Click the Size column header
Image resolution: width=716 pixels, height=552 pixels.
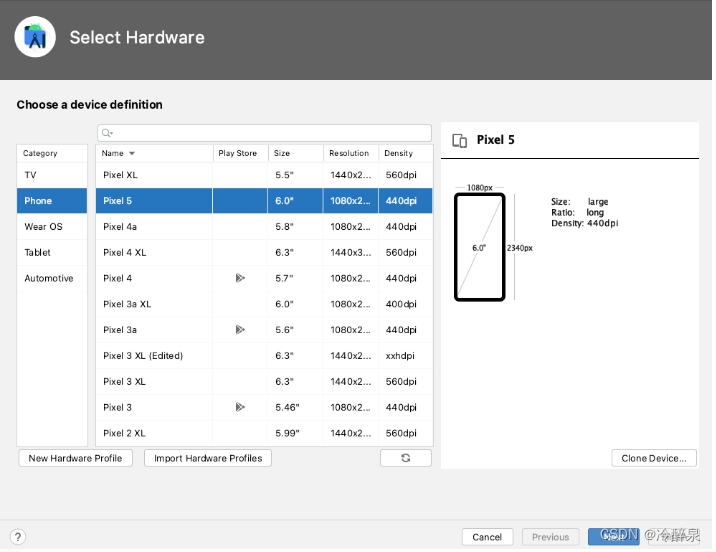[x=296, y=153]
